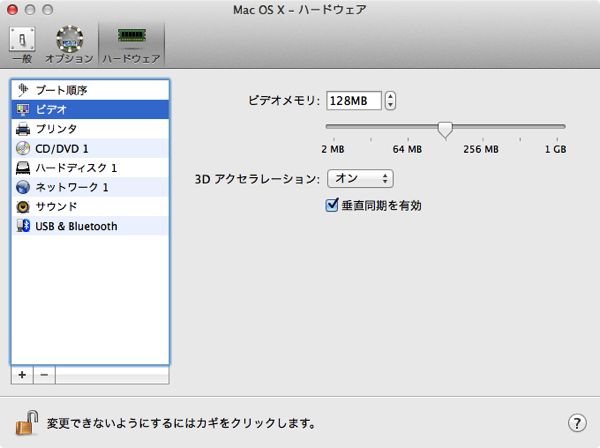
Task: Click the disc icon beside CD/DVD 1
Action: coord(23,148)
